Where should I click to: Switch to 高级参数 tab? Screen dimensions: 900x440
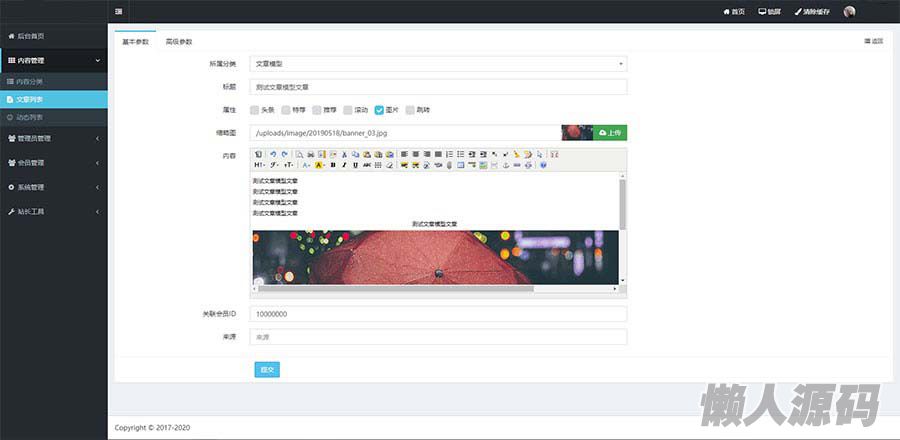179,42
